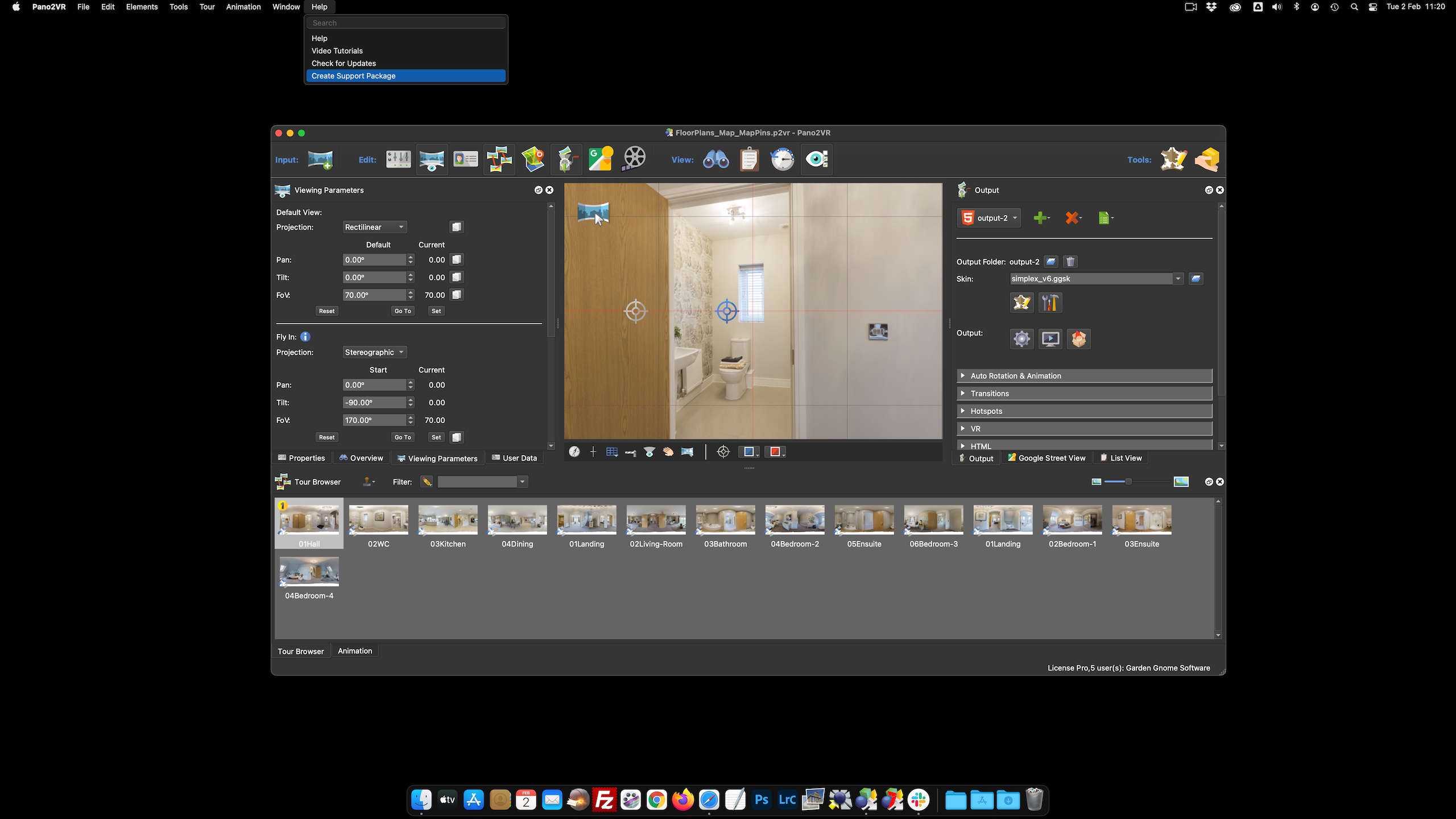Open the red color swatch dropdown
The width and height of the screenshot is (1456, 819).
775,452
